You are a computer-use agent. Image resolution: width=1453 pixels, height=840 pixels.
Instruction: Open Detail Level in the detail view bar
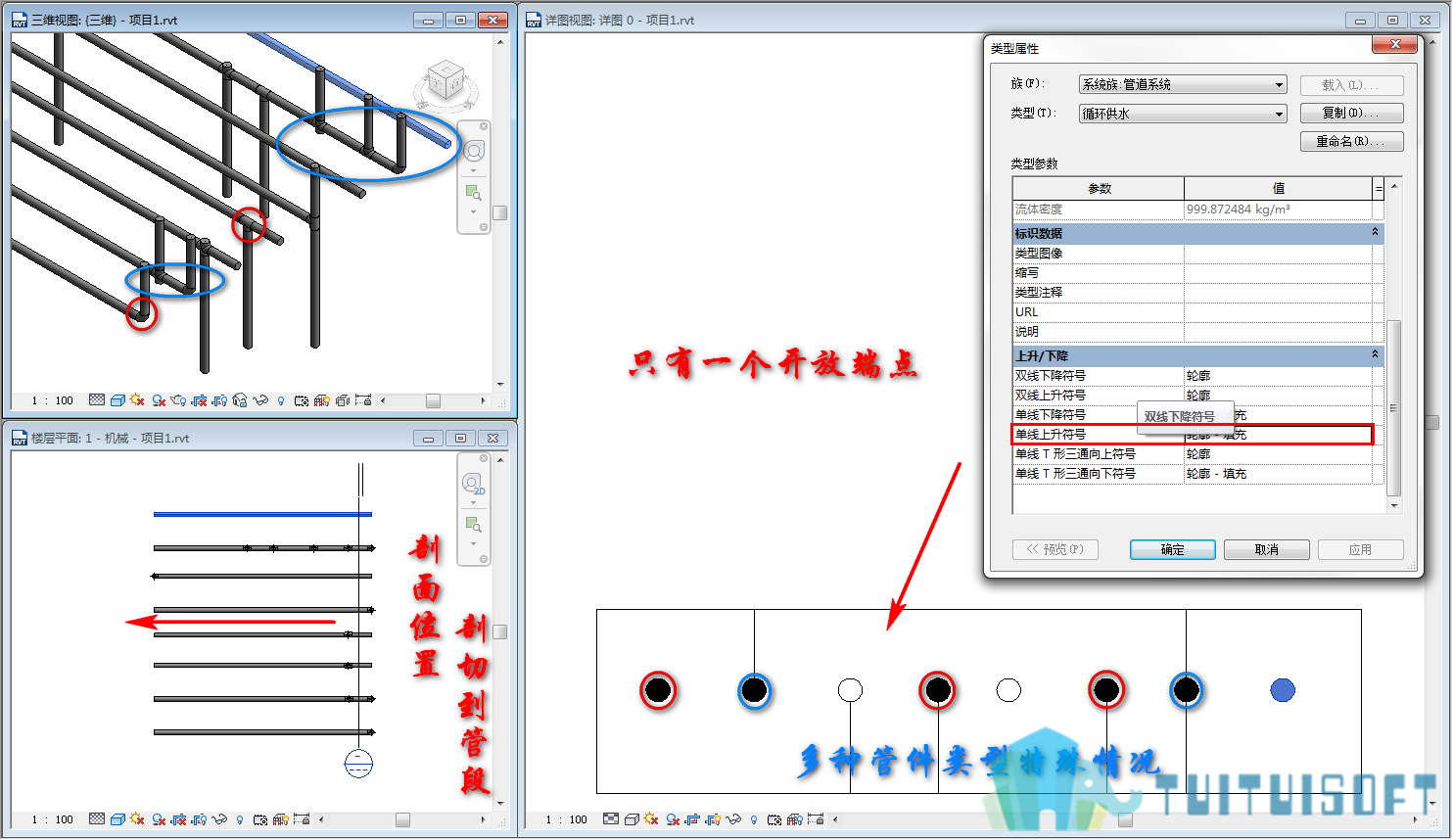tap(611, 819)
